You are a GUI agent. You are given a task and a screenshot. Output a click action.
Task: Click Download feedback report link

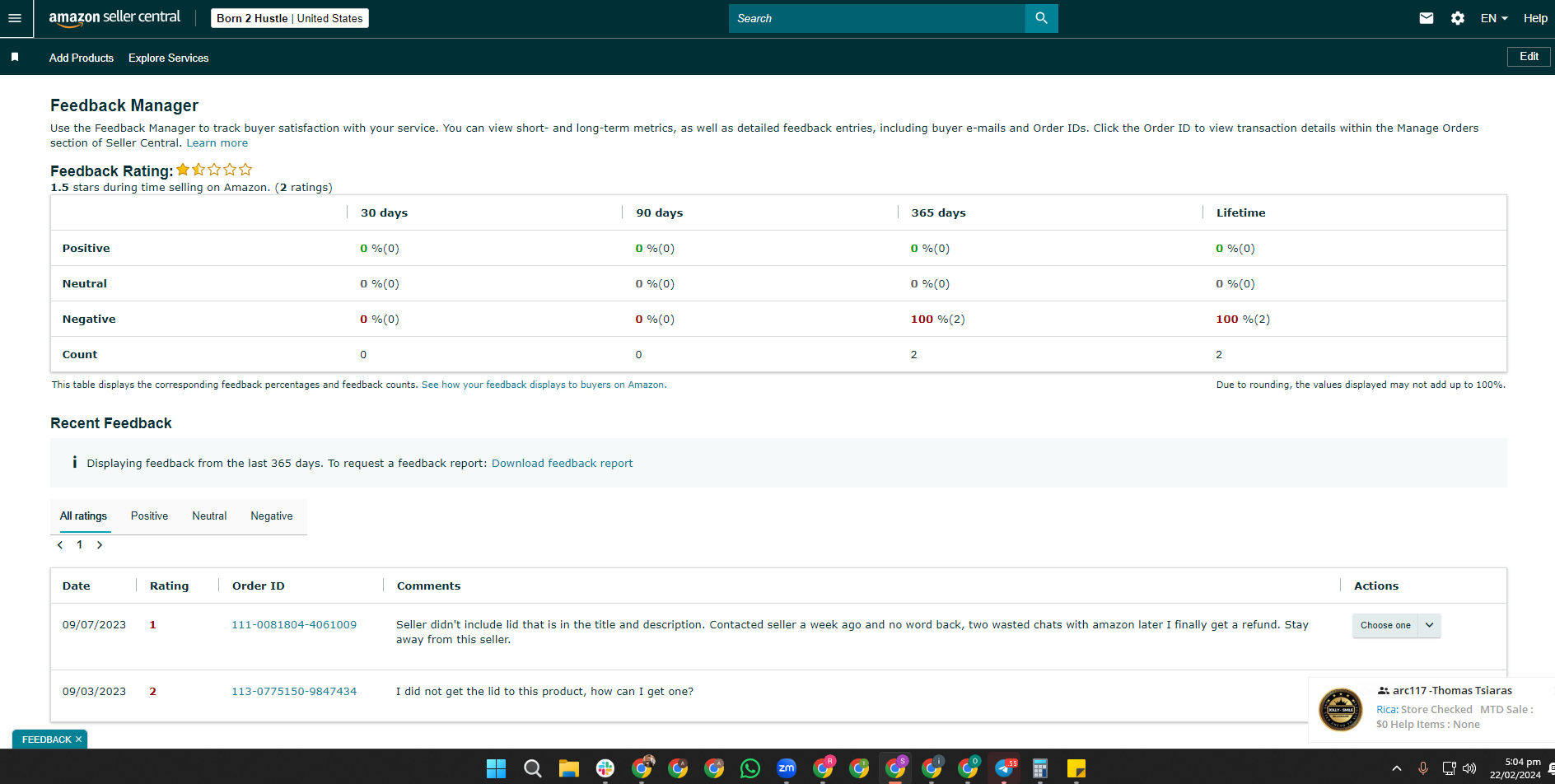pyautogui.click(x=562, y=463)
